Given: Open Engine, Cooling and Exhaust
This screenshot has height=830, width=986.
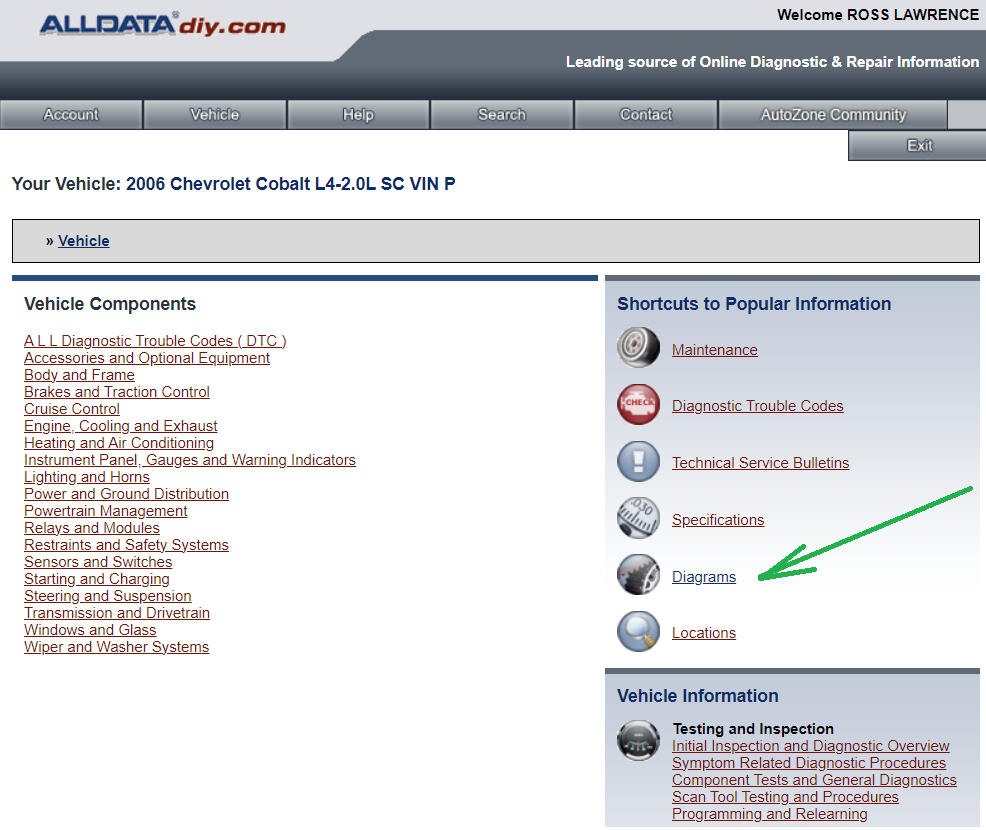Looking at the screenshot, I should (121, 426).
